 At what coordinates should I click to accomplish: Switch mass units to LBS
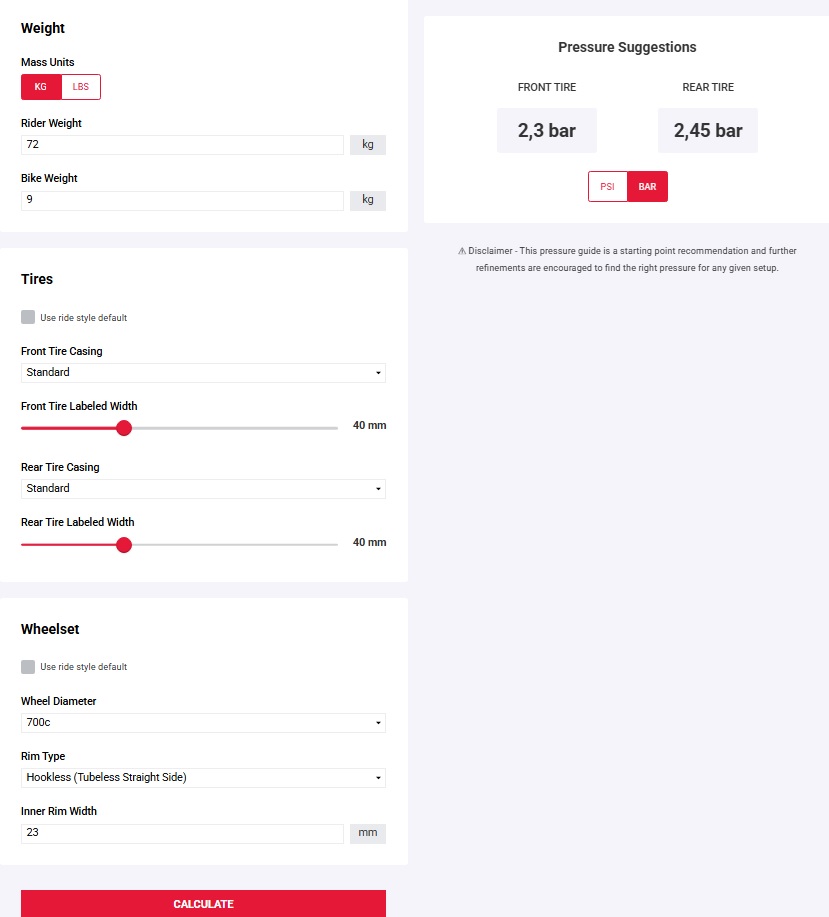(81, 87)
